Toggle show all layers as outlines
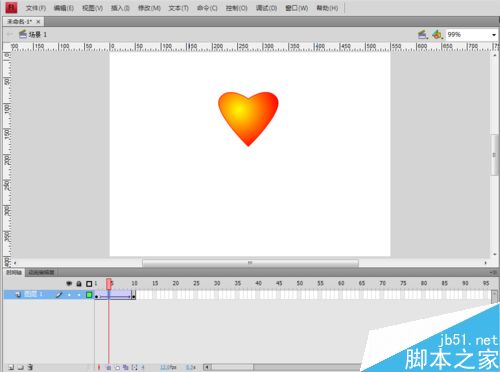500x372 pixels. (x=89, y=284)
